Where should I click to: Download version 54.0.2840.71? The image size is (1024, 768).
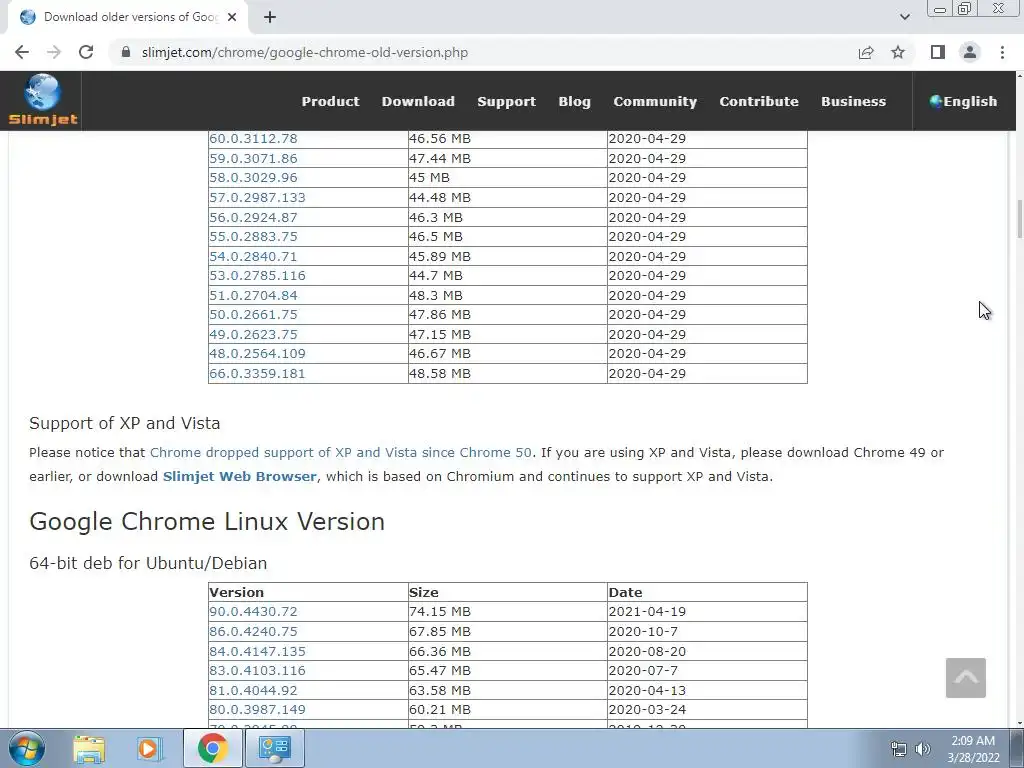[x=253, y=256]
